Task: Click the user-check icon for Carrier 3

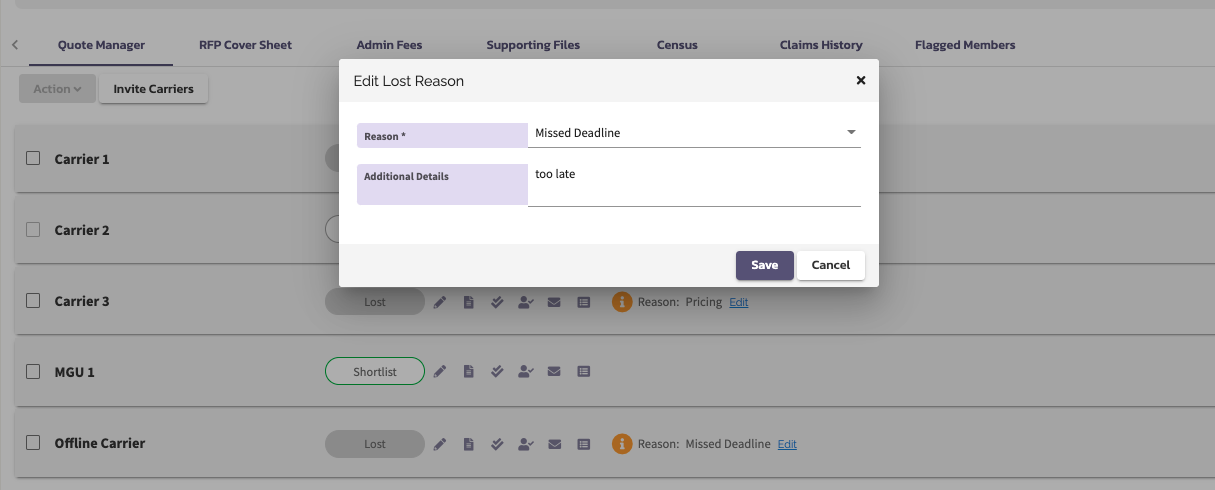Action: (525, 301)
